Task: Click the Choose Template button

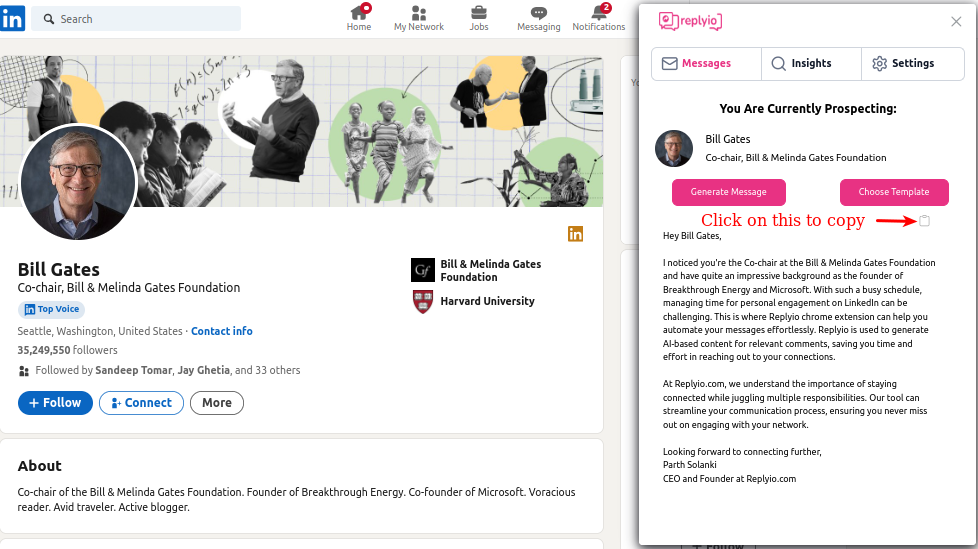Action: click(893, 192)
